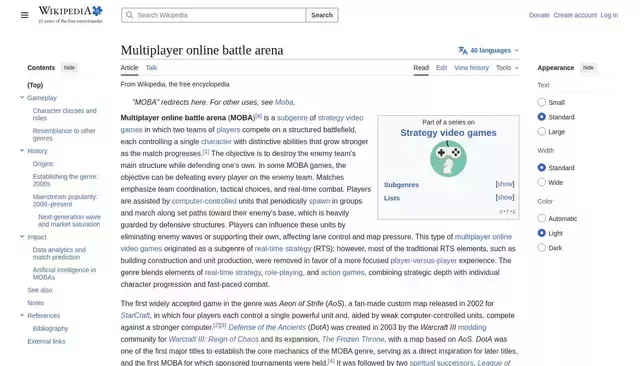The width and height of the screenshot is (640, 366).
Task: Jump to See also section
Action: (x=40, y=290)
